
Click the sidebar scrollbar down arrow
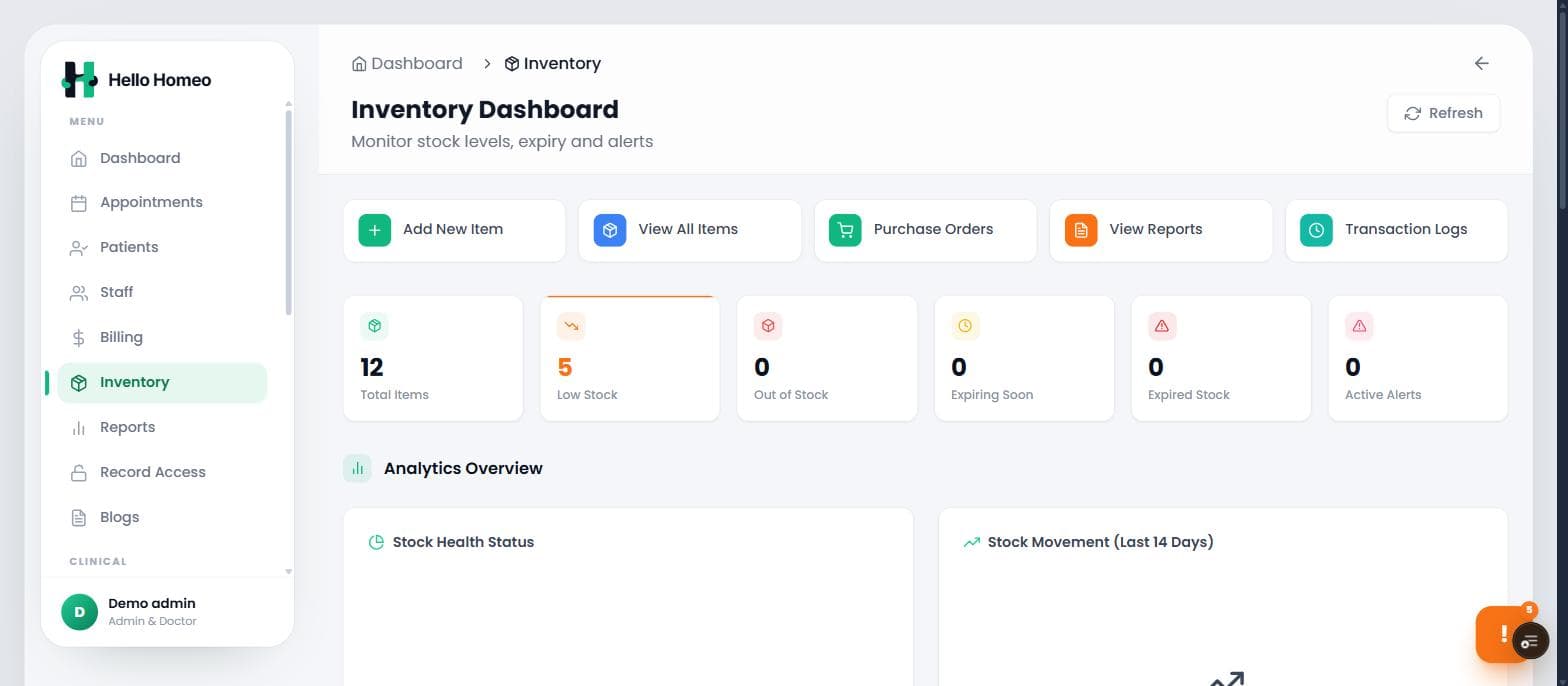coord(289,572)
